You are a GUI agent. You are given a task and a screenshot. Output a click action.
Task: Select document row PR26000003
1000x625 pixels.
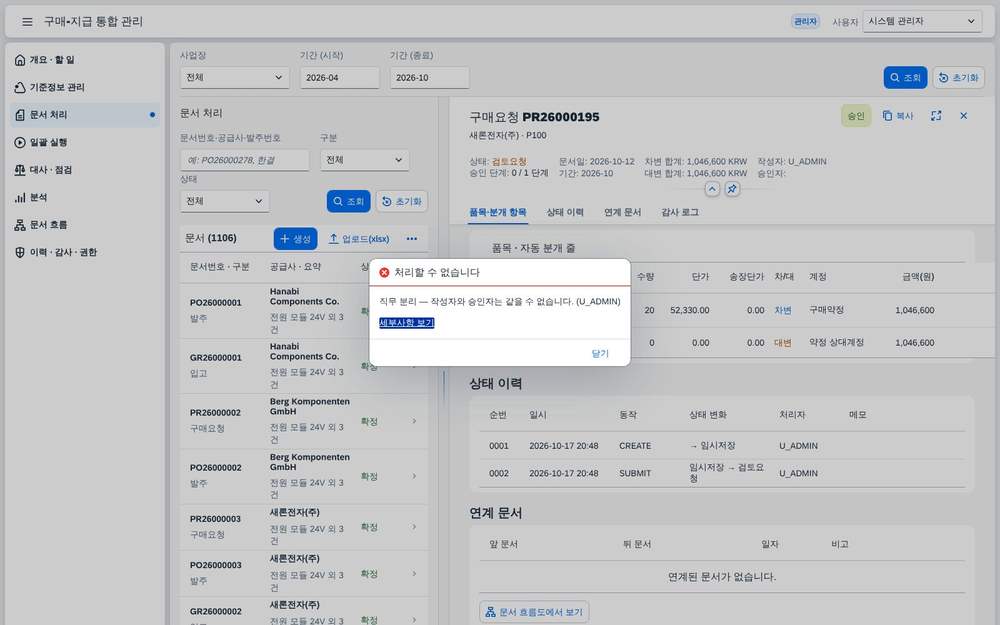coord(304,527)
